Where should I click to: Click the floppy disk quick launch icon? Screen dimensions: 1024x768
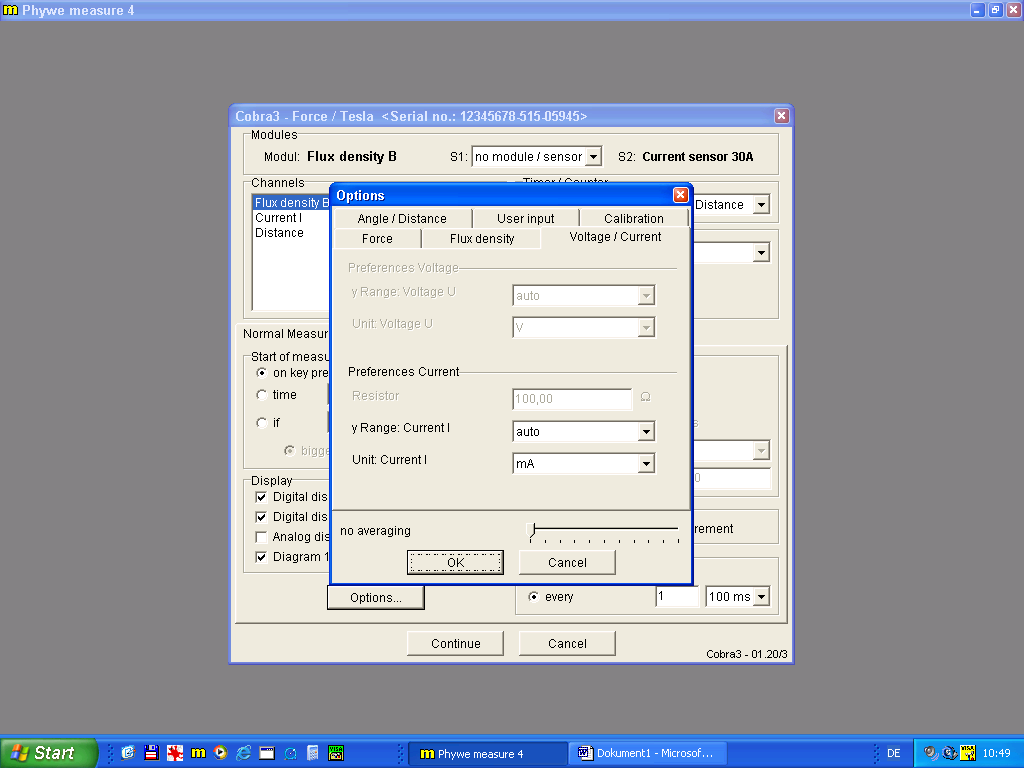tap(152, 753)
